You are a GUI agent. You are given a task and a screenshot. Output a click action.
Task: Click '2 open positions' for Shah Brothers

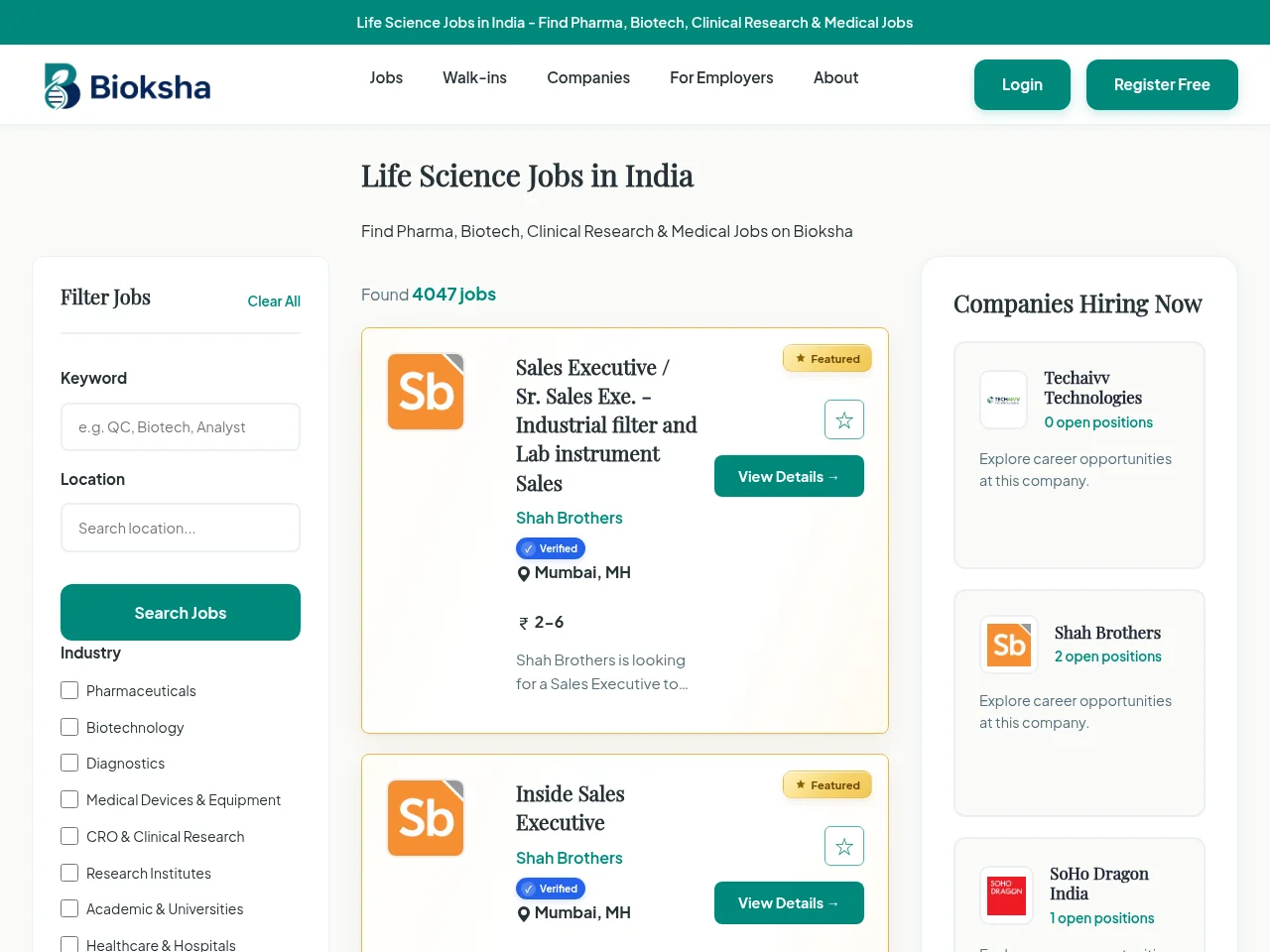[1107, 656]
